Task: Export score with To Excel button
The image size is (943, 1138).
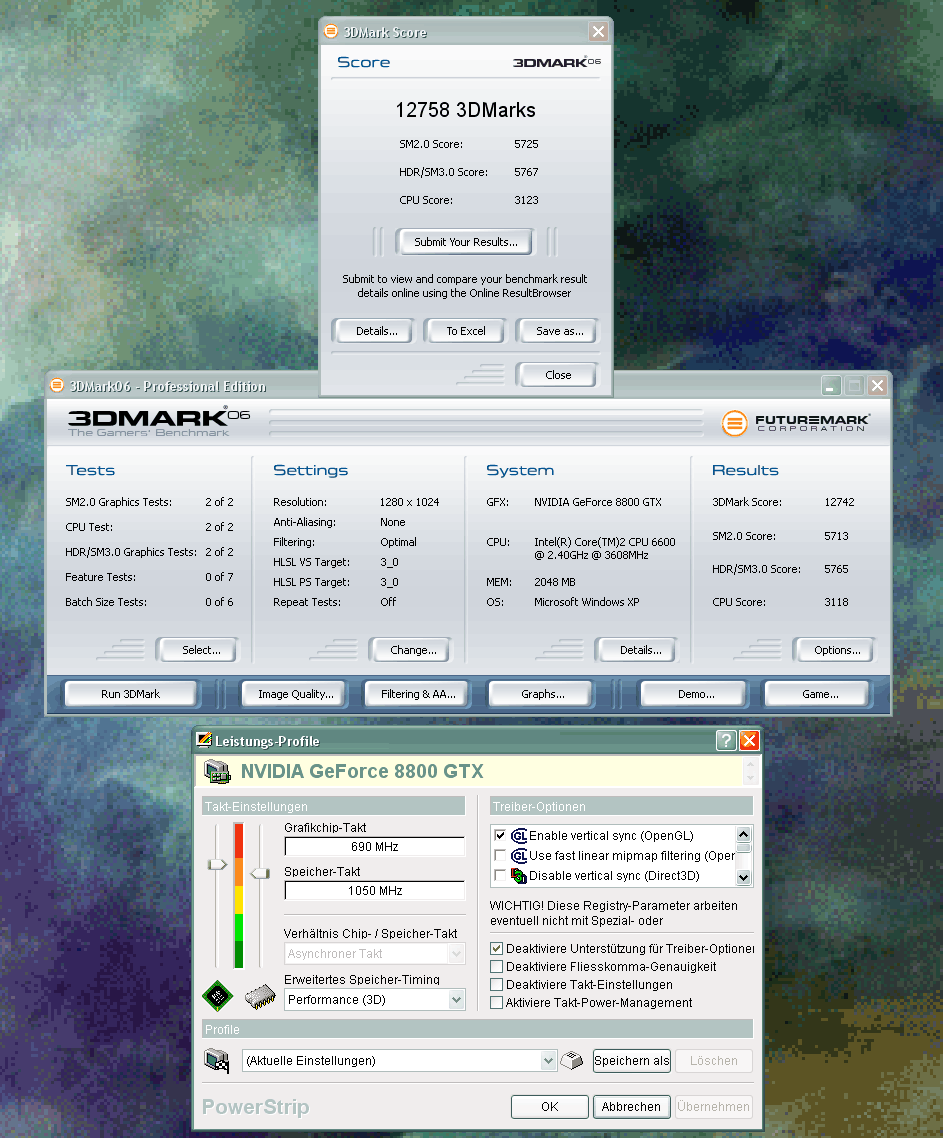Action: [466, 331]
